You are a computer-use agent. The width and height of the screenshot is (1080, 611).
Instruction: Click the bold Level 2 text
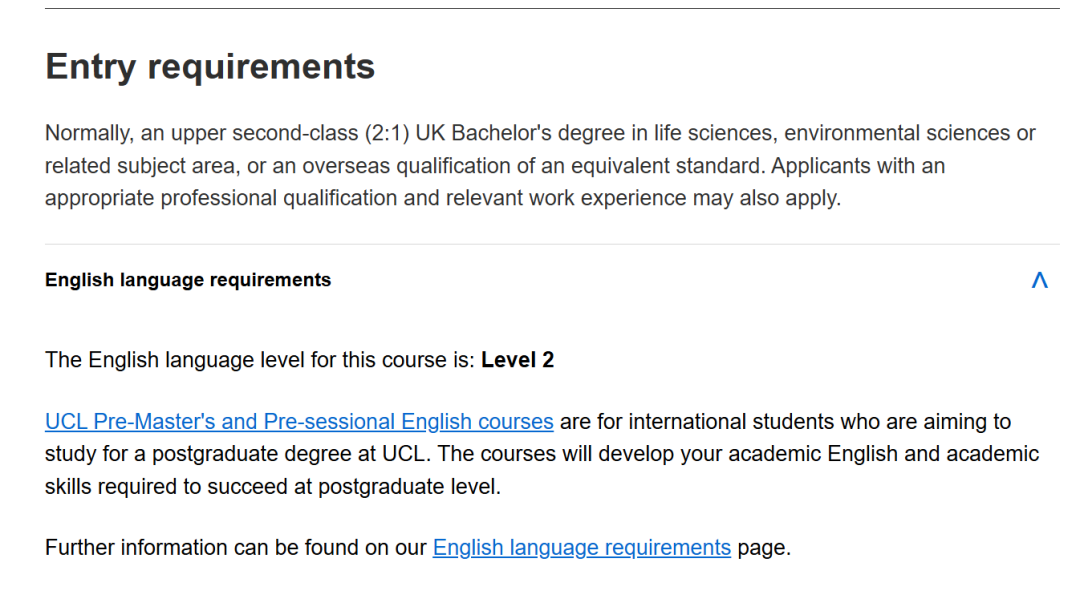(x=517, y=360)
